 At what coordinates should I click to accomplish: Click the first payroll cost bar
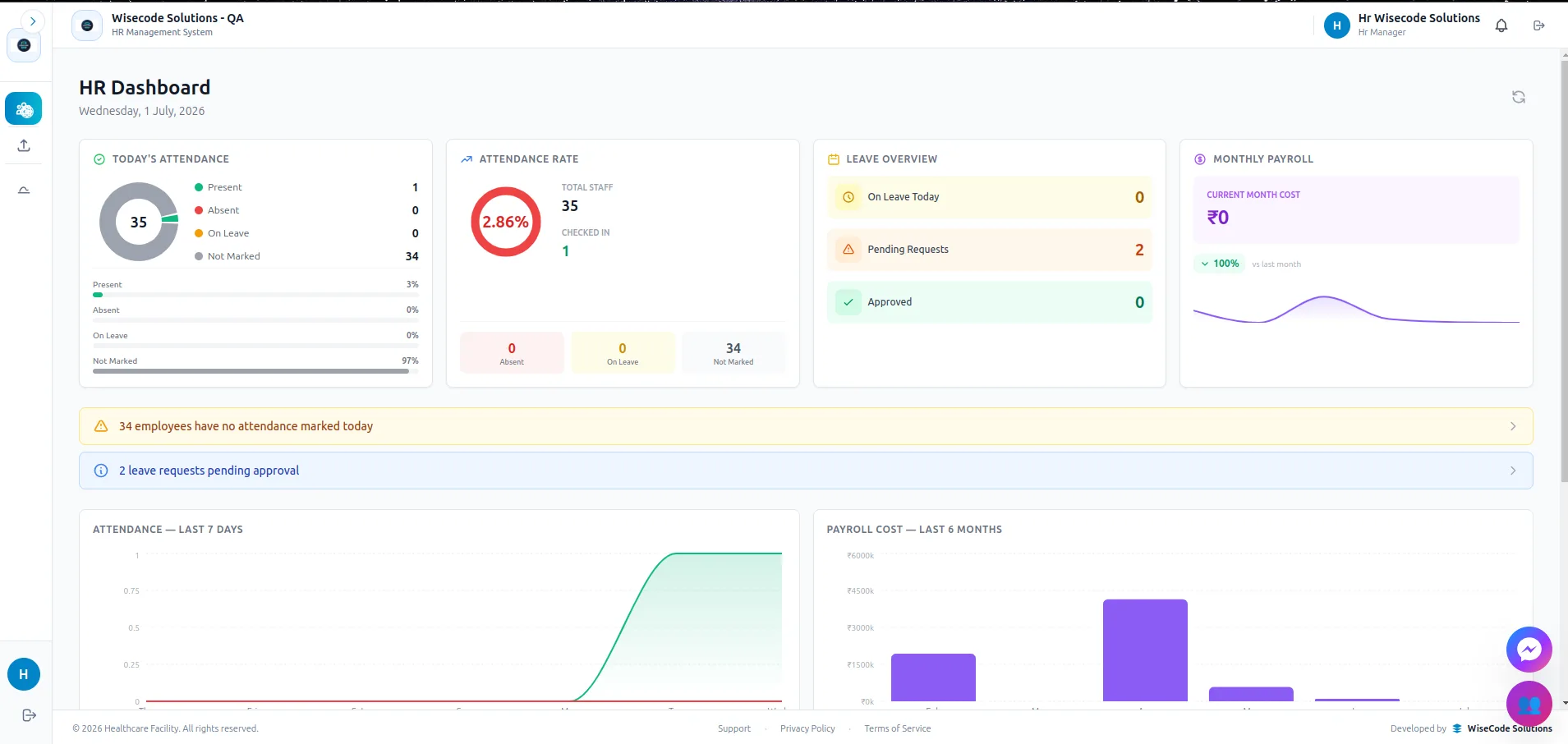(x=933, y=677)
